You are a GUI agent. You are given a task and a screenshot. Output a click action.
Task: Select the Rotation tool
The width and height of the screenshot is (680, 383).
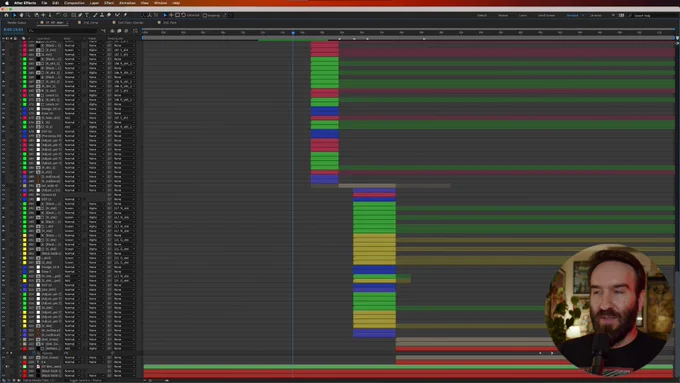pyautogui.click(x=58, y=15)
